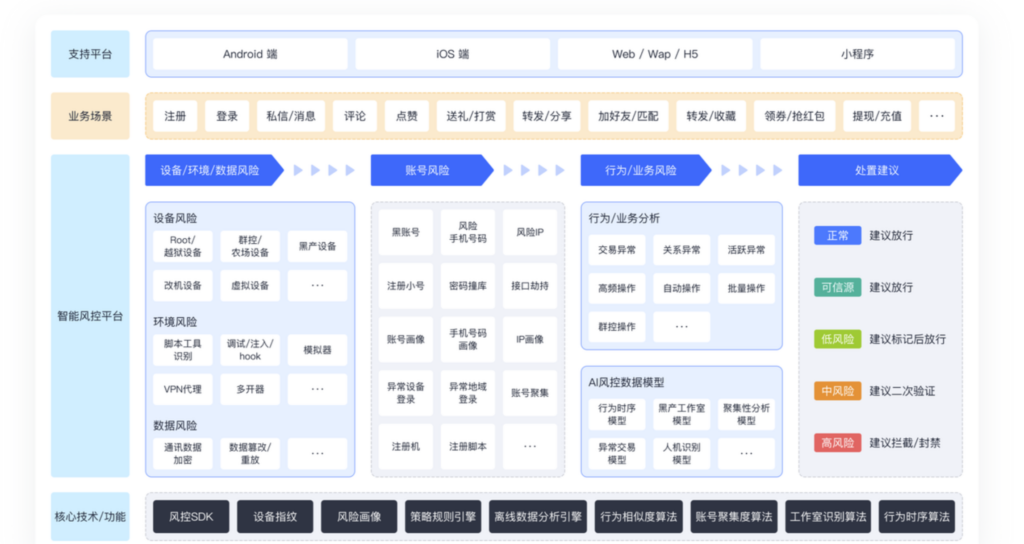This screenshot has height=544, width=1024.
Task: Click the blue 正常 label
Action: pyautogui.click(x=837, y=235)
